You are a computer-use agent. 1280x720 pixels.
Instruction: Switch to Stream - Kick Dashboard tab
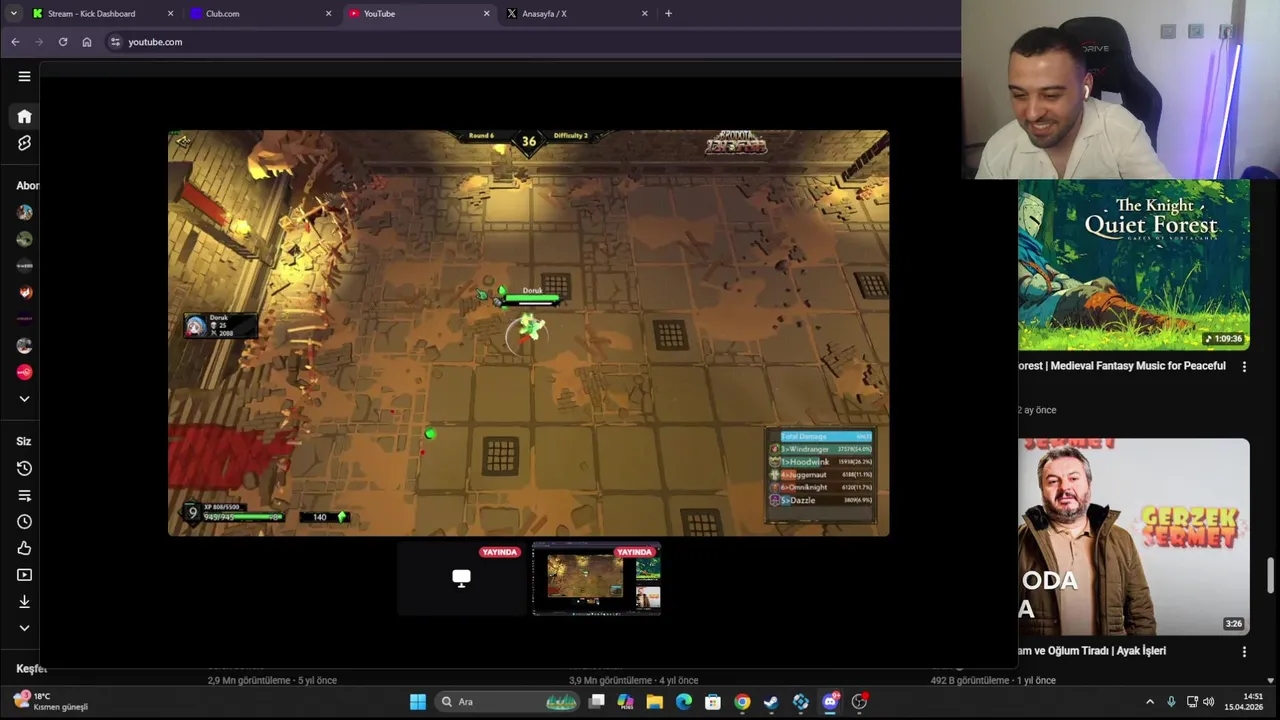[x=91, y=14]
